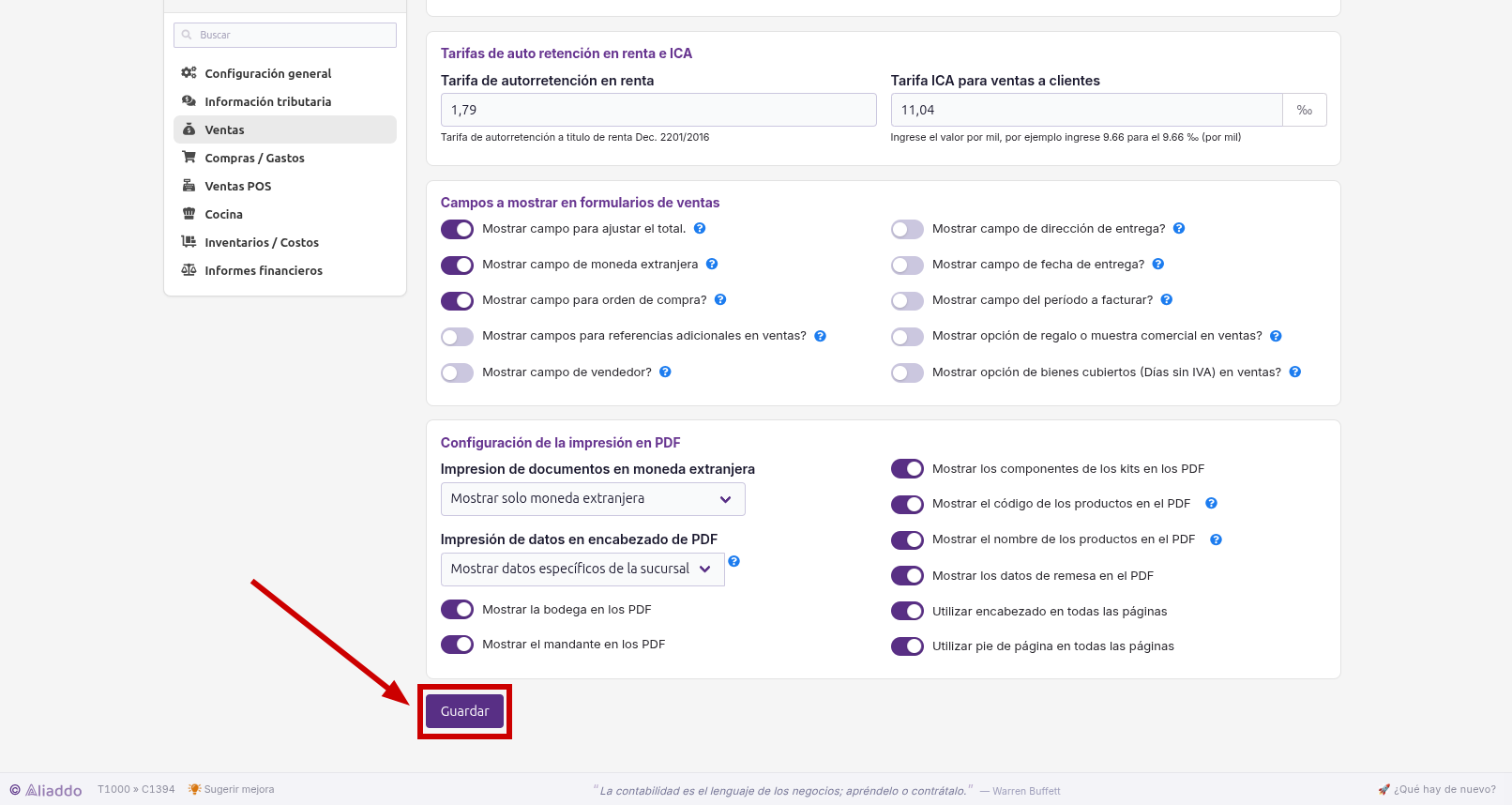Toggle 'Utilizar pie de página en todas las páginas'

point(908,646)
